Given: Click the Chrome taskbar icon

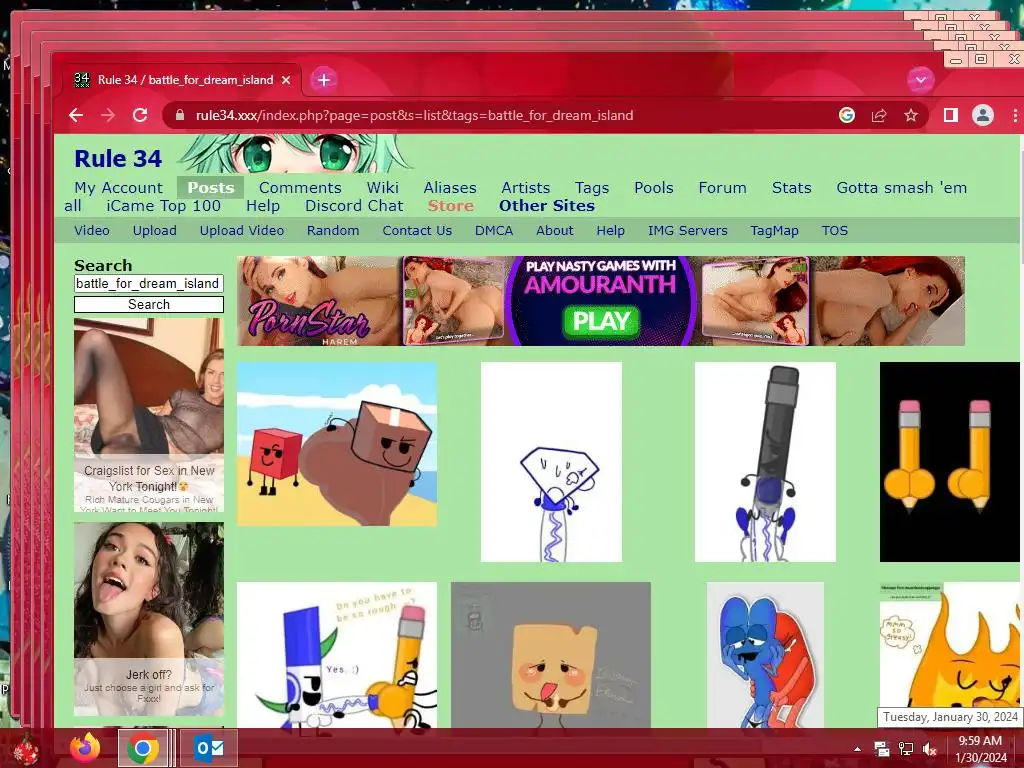Looking at the screenshot, I should pyautogui.click(x=143, y=748).
